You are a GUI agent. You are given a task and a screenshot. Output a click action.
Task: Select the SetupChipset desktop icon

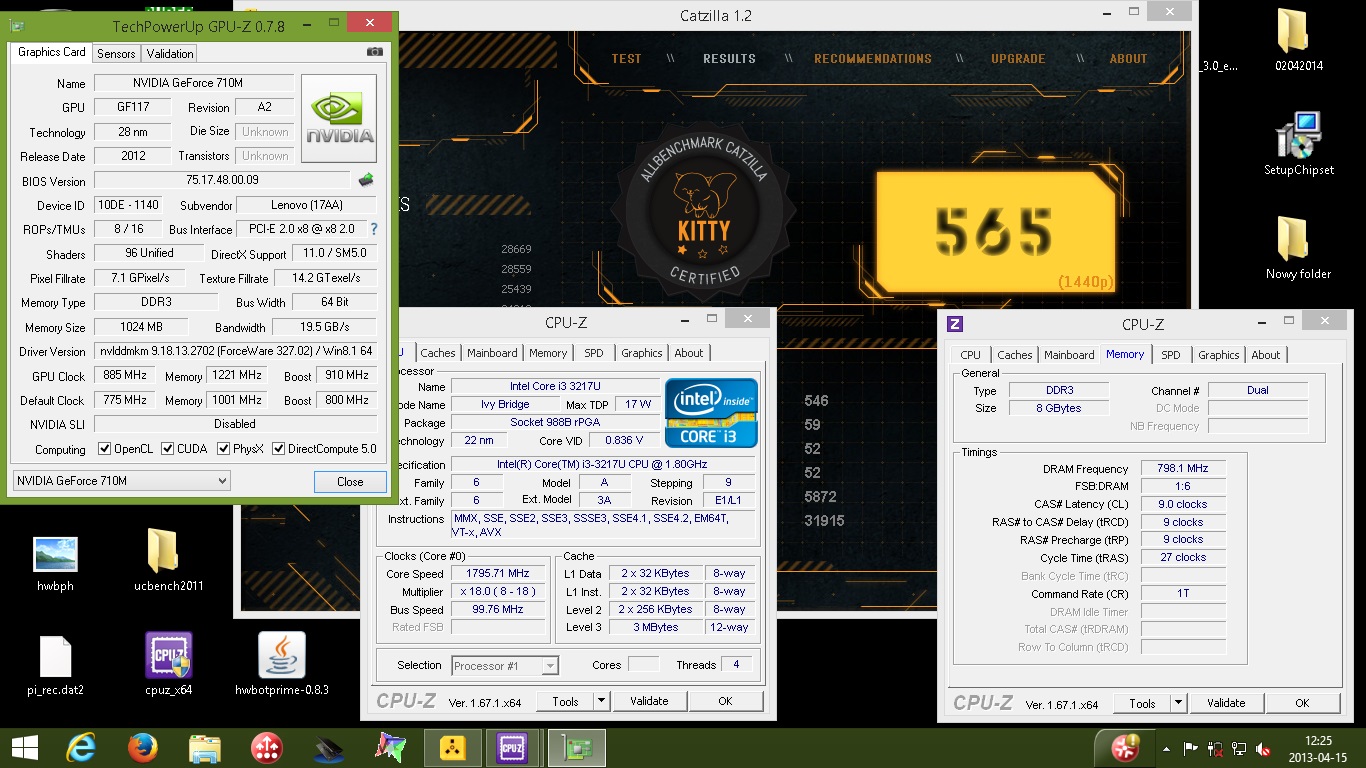(x=1298, y=145)
